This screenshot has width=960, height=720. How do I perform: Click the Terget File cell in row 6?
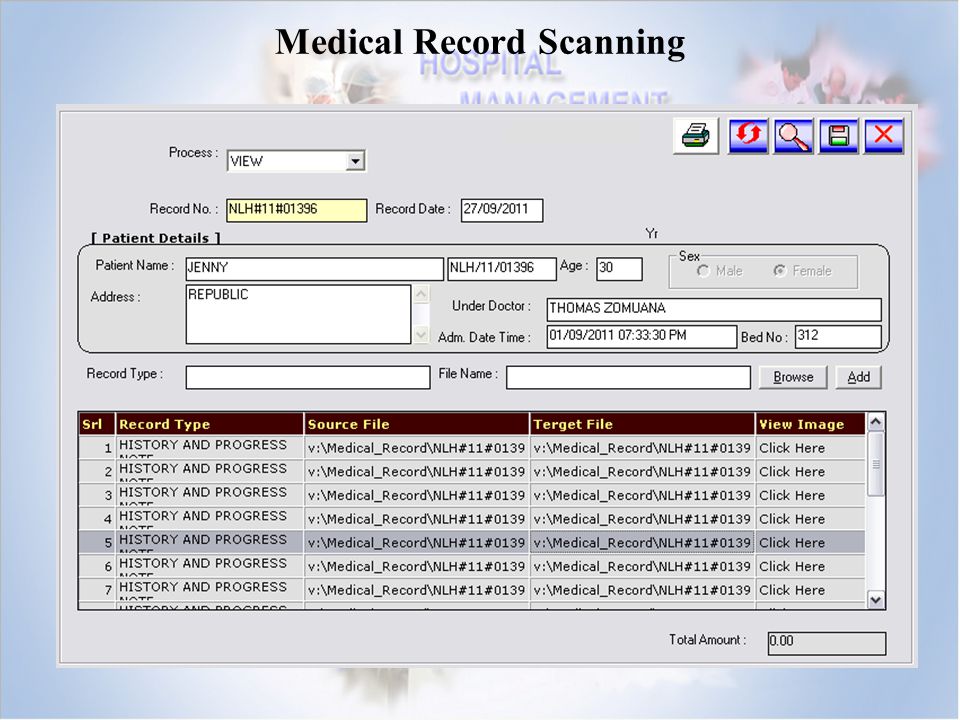click(x=642, y=566)
